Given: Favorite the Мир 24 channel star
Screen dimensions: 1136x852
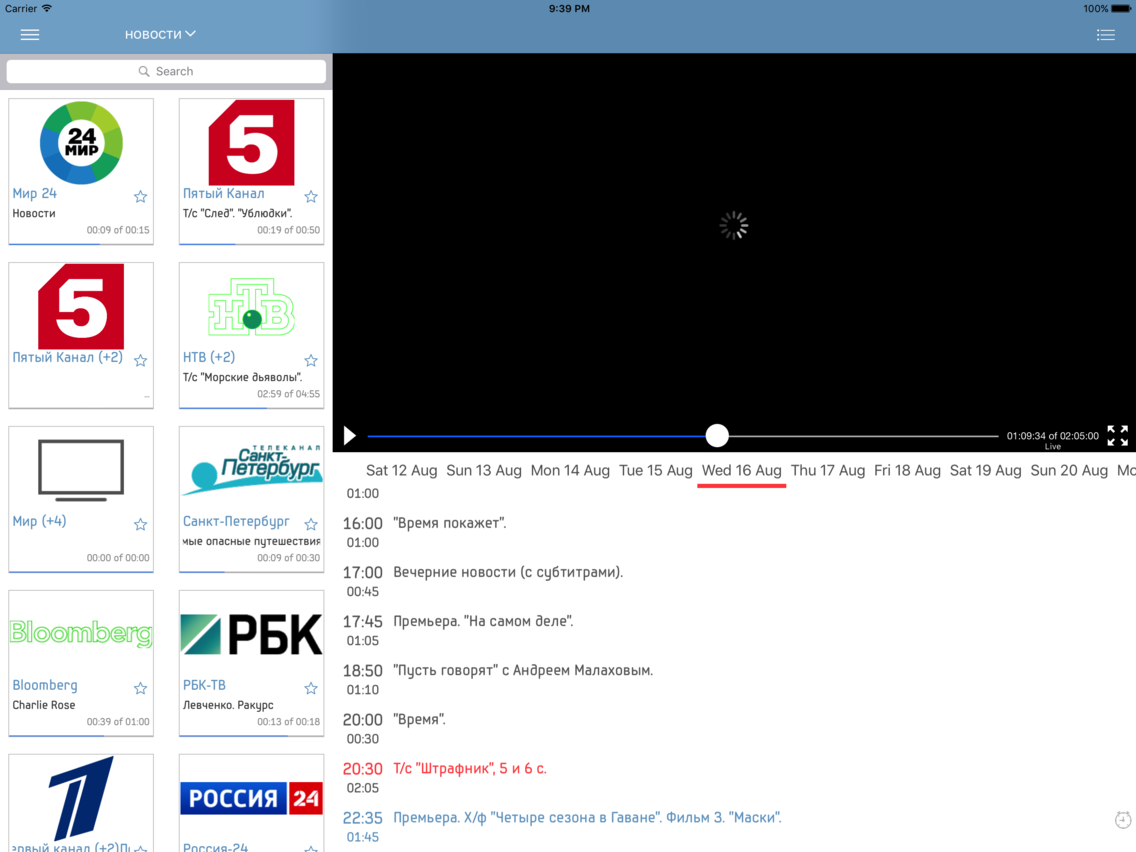Looking at the screenshot, I should 141,196.
